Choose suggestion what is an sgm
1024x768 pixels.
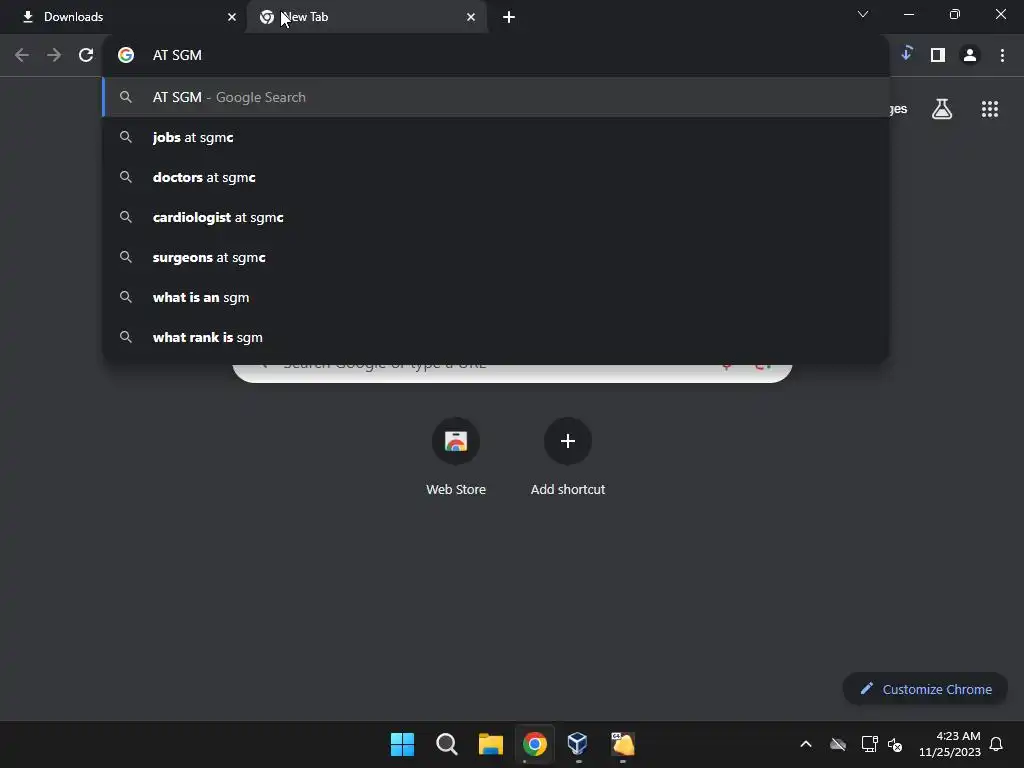495,297
